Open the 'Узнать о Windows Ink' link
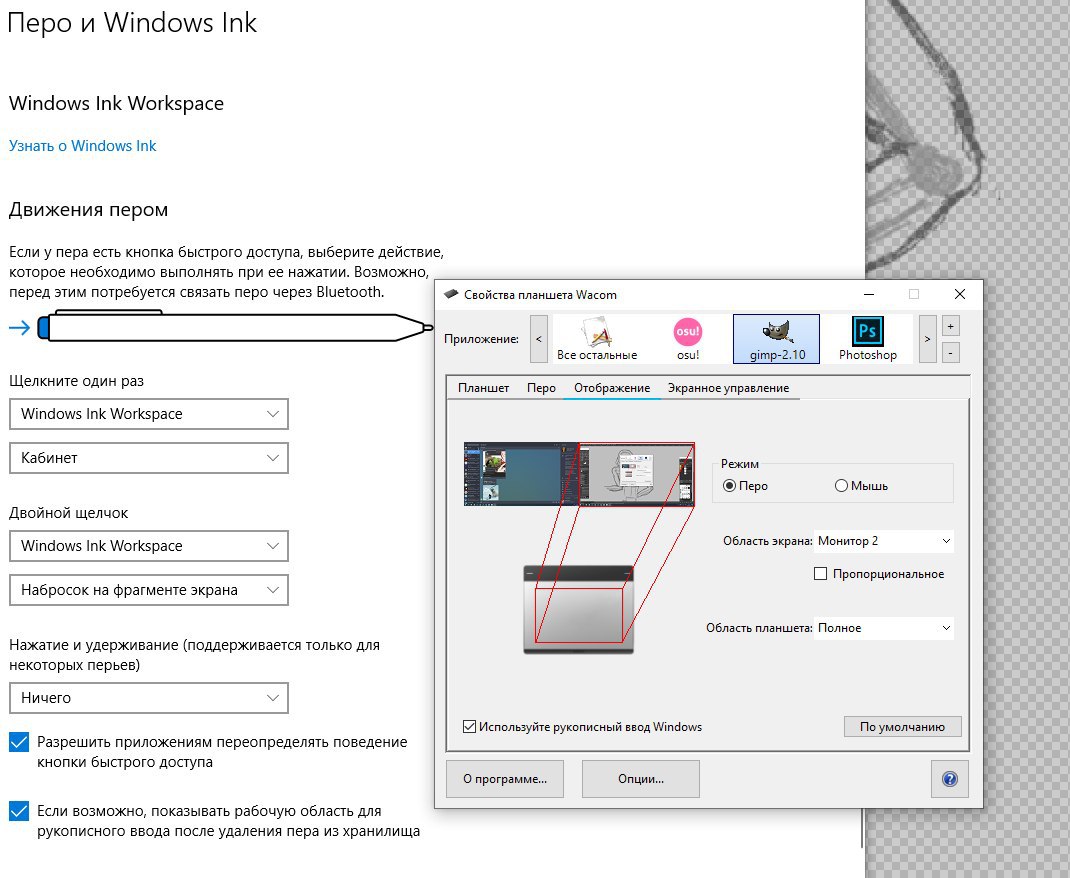Viewport: 1070px width, 878px height. 83,146
